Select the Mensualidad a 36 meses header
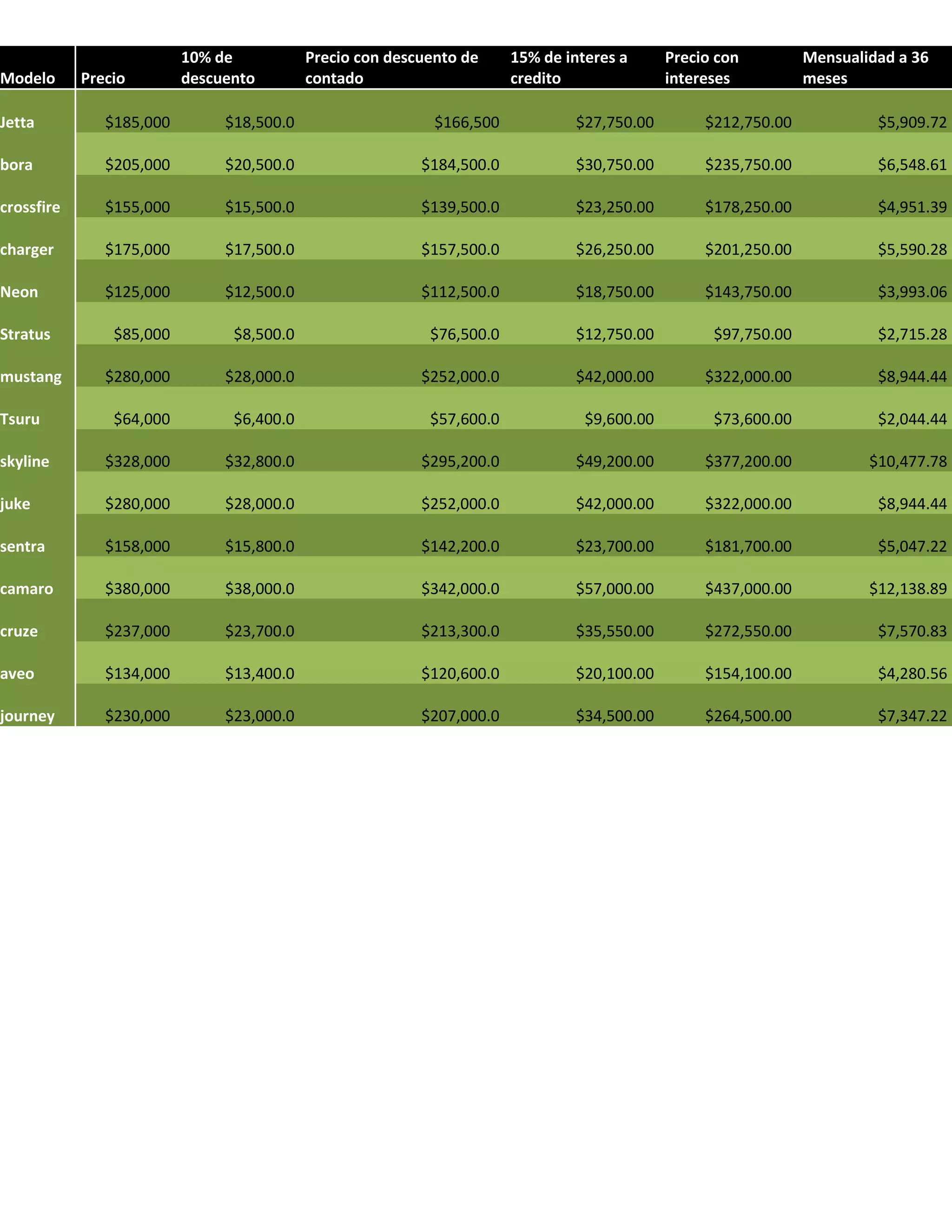 [865, 68]
